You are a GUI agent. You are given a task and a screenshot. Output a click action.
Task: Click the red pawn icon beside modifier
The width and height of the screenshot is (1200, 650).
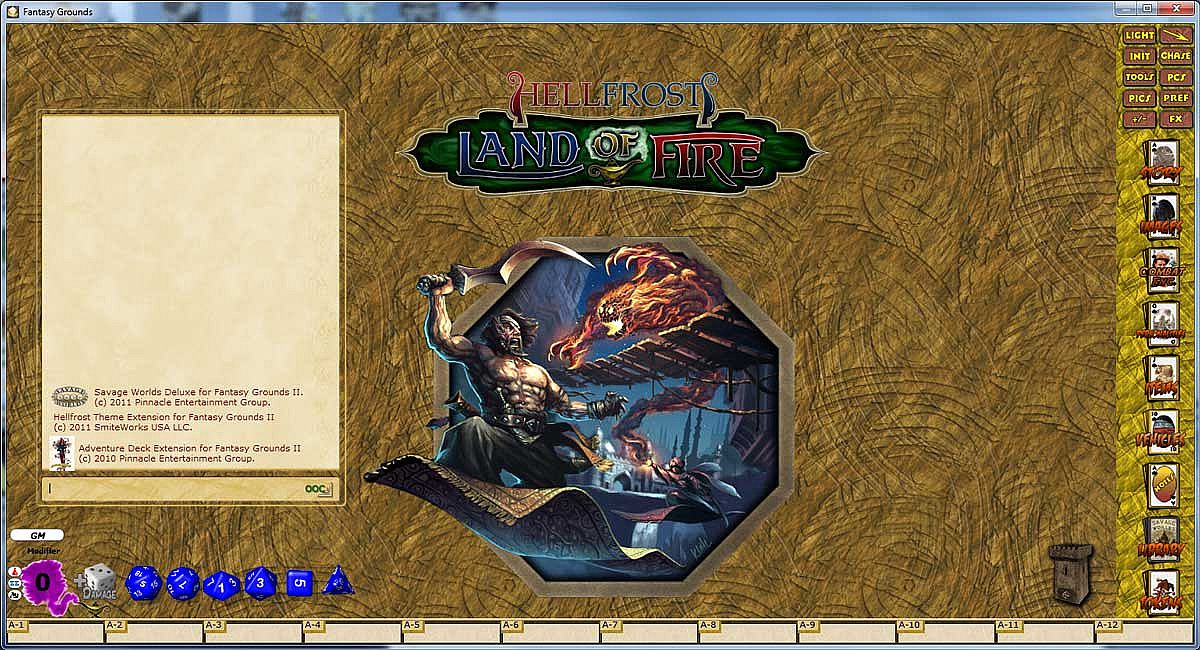click(14, 572)
